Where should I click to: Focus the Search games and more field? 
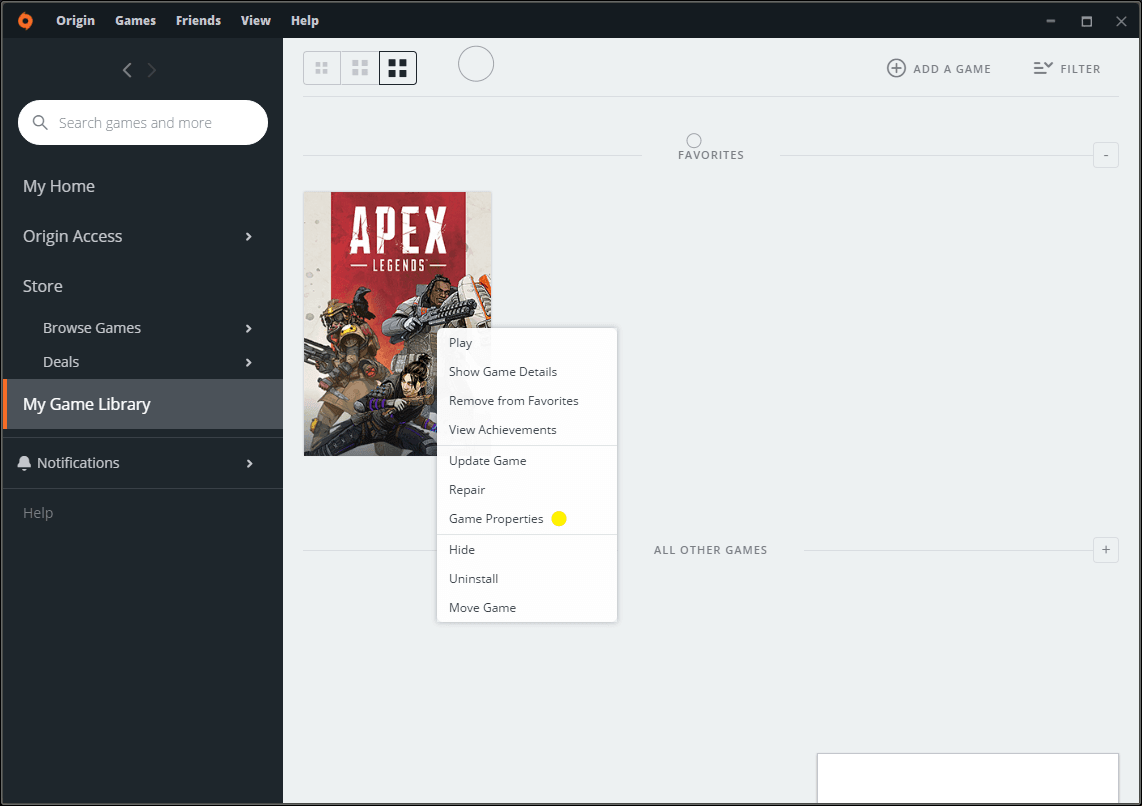143,122
